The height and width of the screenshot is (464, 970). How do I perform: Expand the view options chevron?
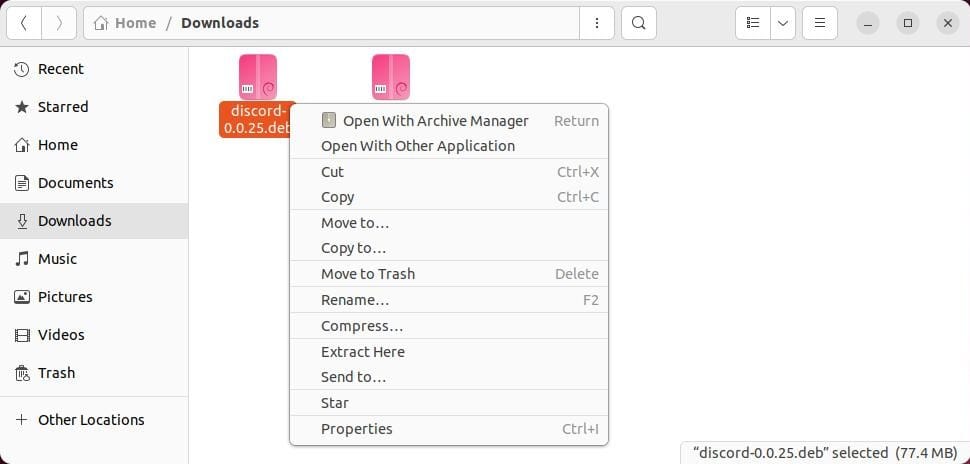click(x=783, y=23)
